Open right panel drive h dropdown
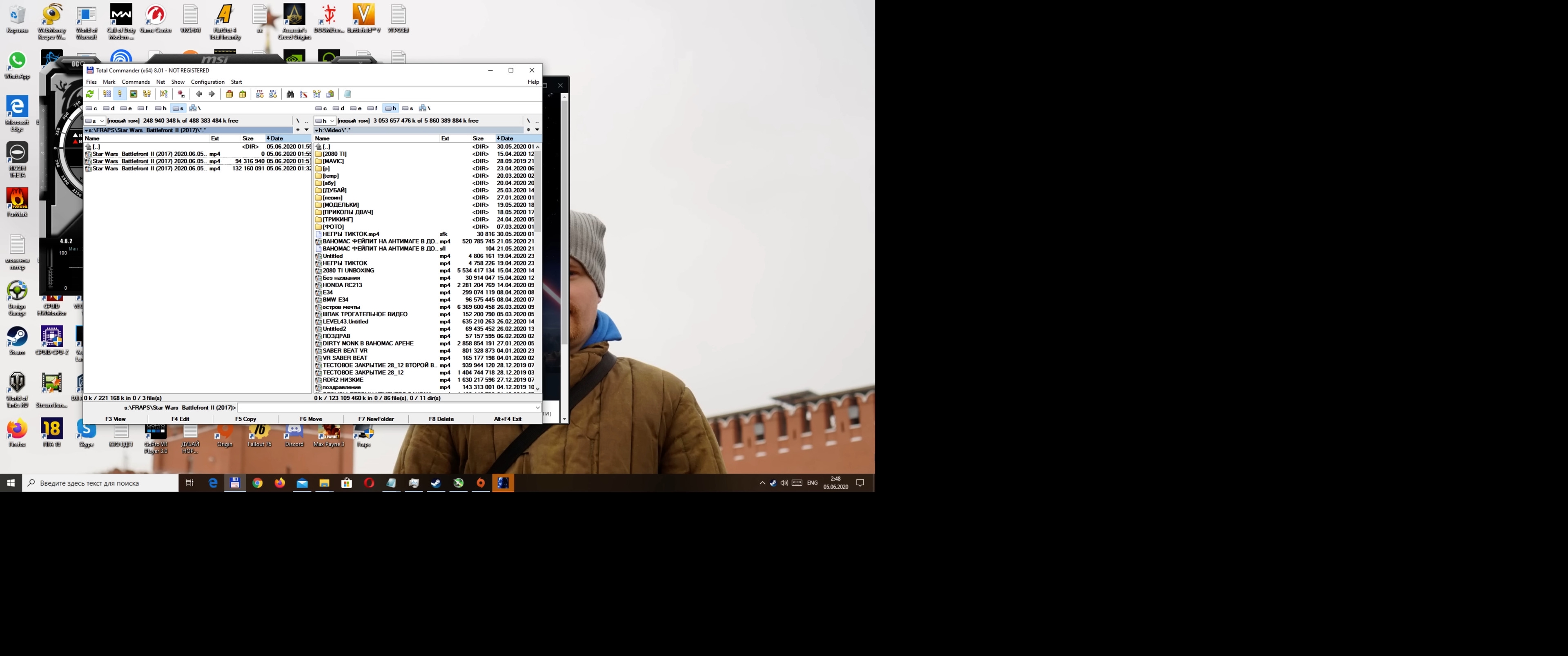 [326, 120]
